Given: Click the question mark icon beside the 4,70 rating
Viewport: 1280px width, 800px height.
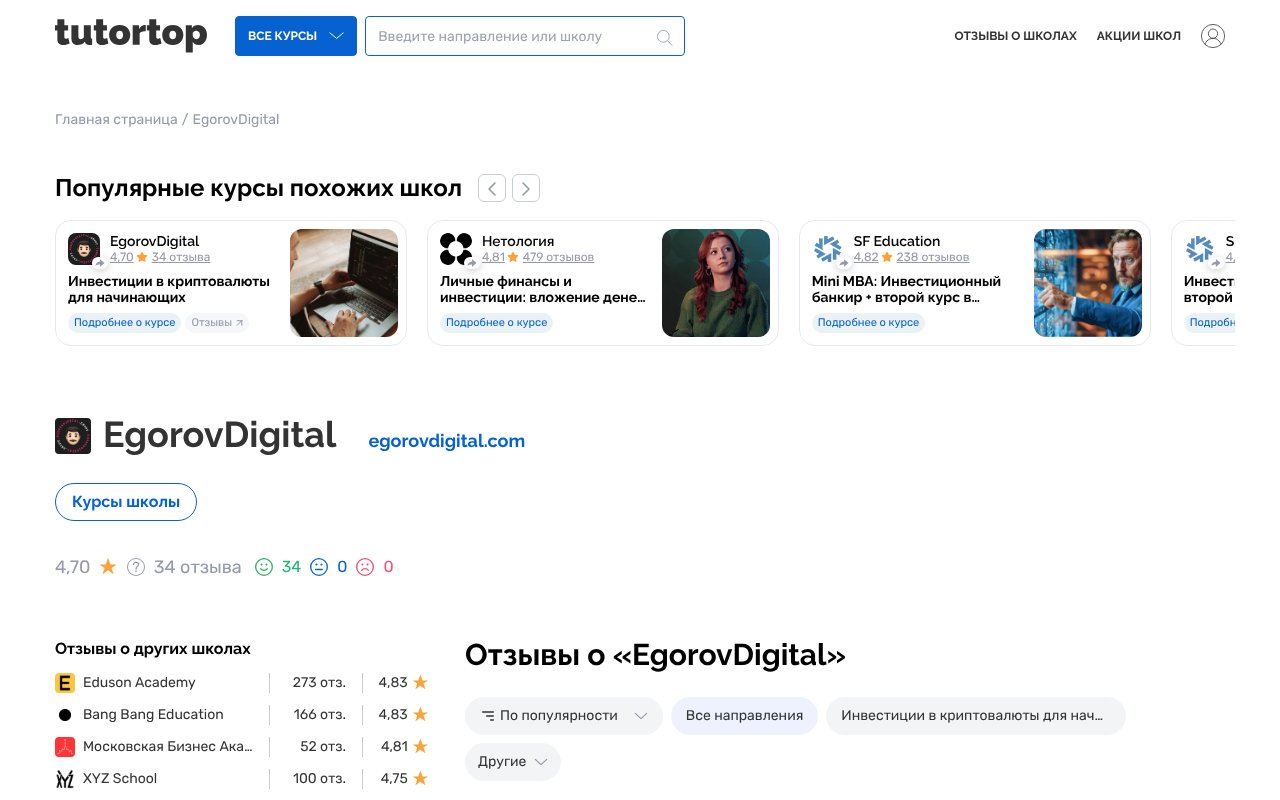Looking at the screenshot, I should (135, 567).
